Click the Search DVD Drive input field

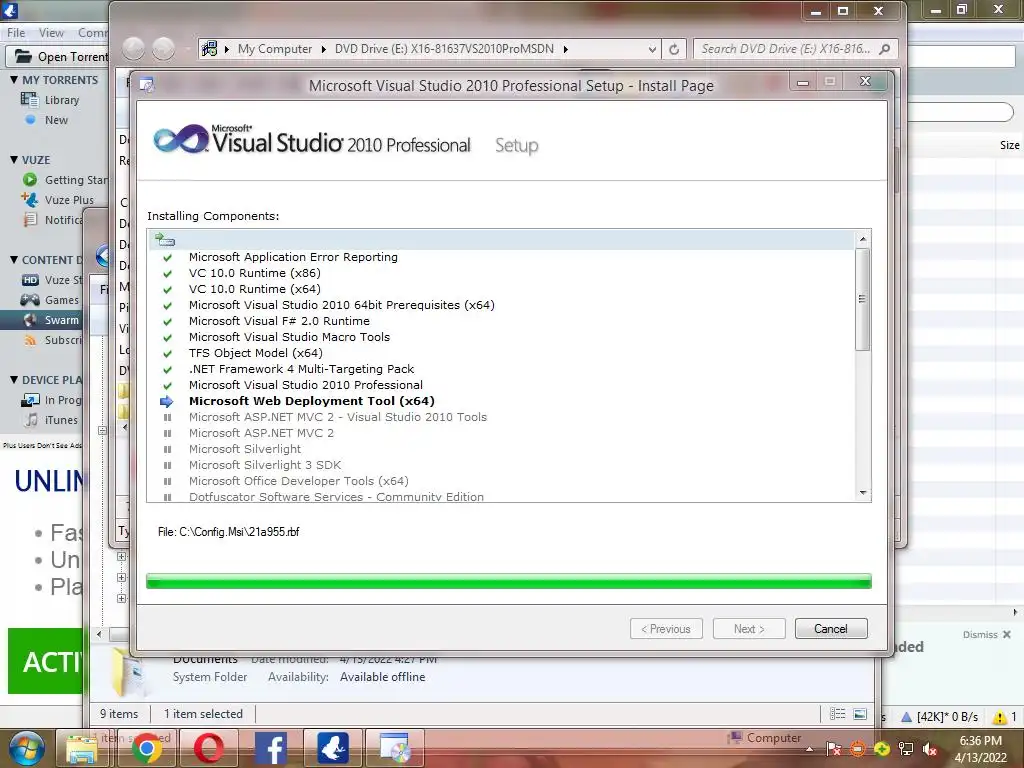[787, 49]
